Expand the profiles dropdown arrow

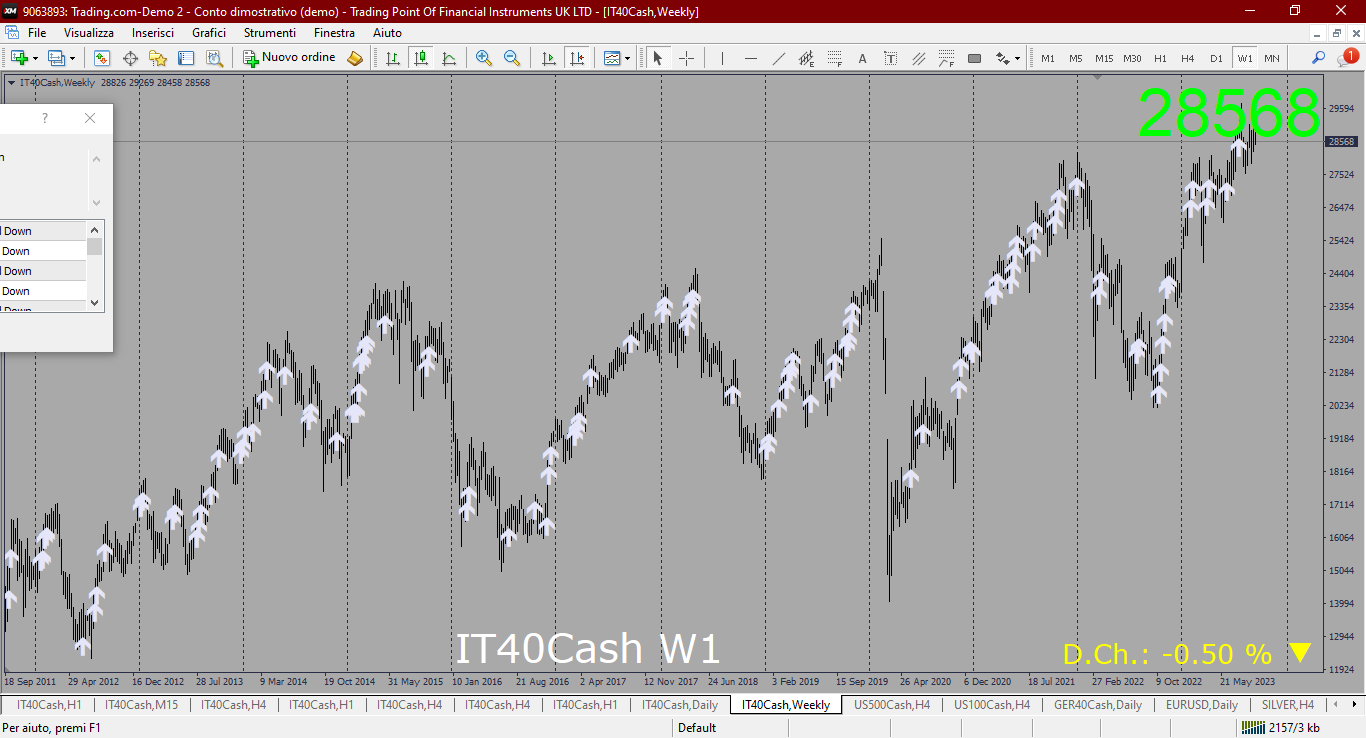tap(72, 58)
